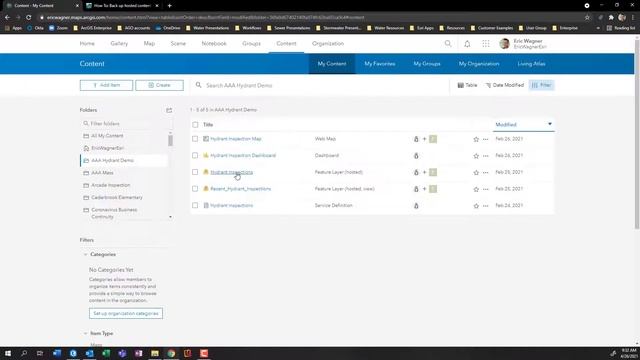Open new browser tab with plus button
This screenshot has width=640, height=360.
pos(169,6)
